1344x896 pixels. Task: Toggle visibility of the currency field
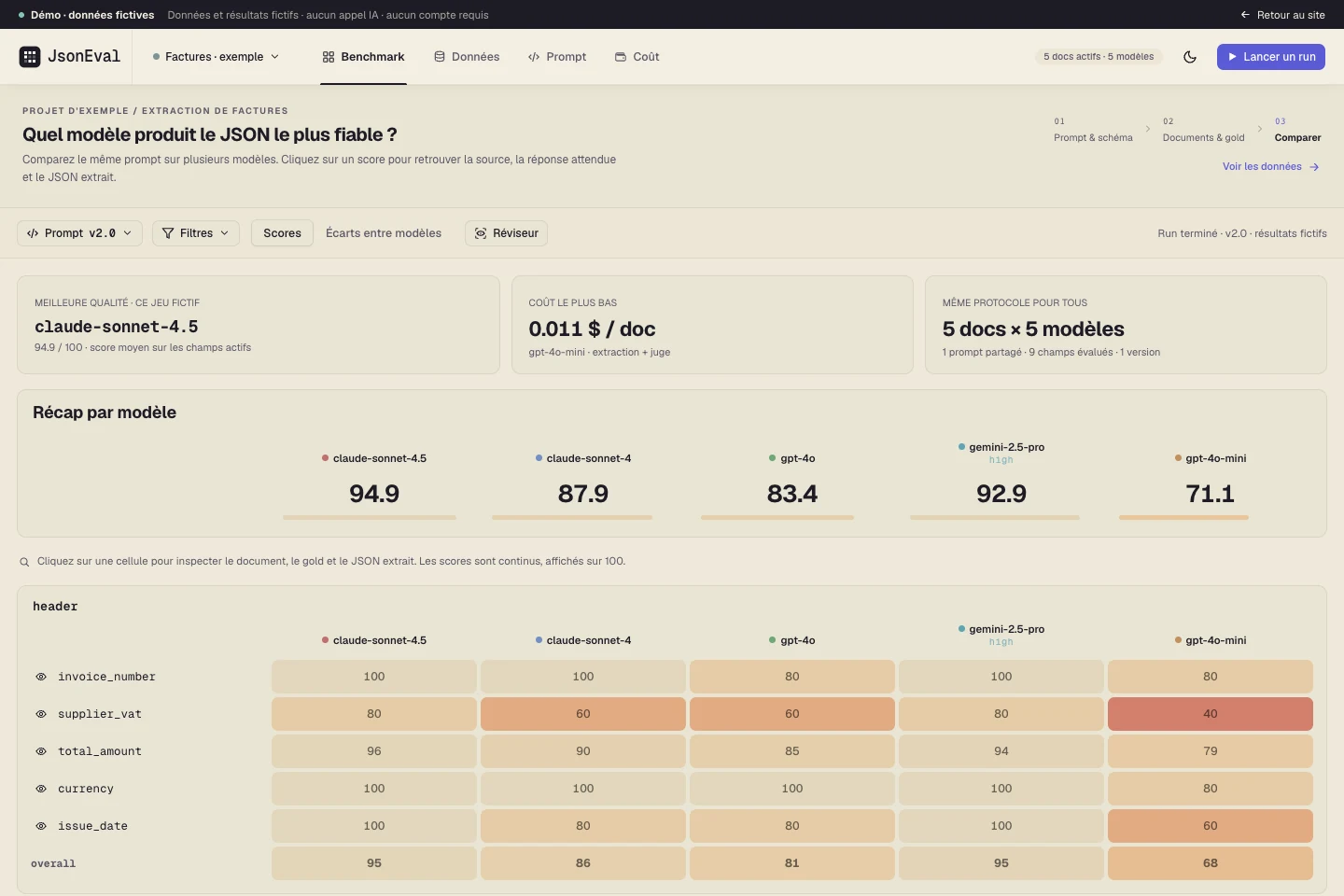(41, 789)
